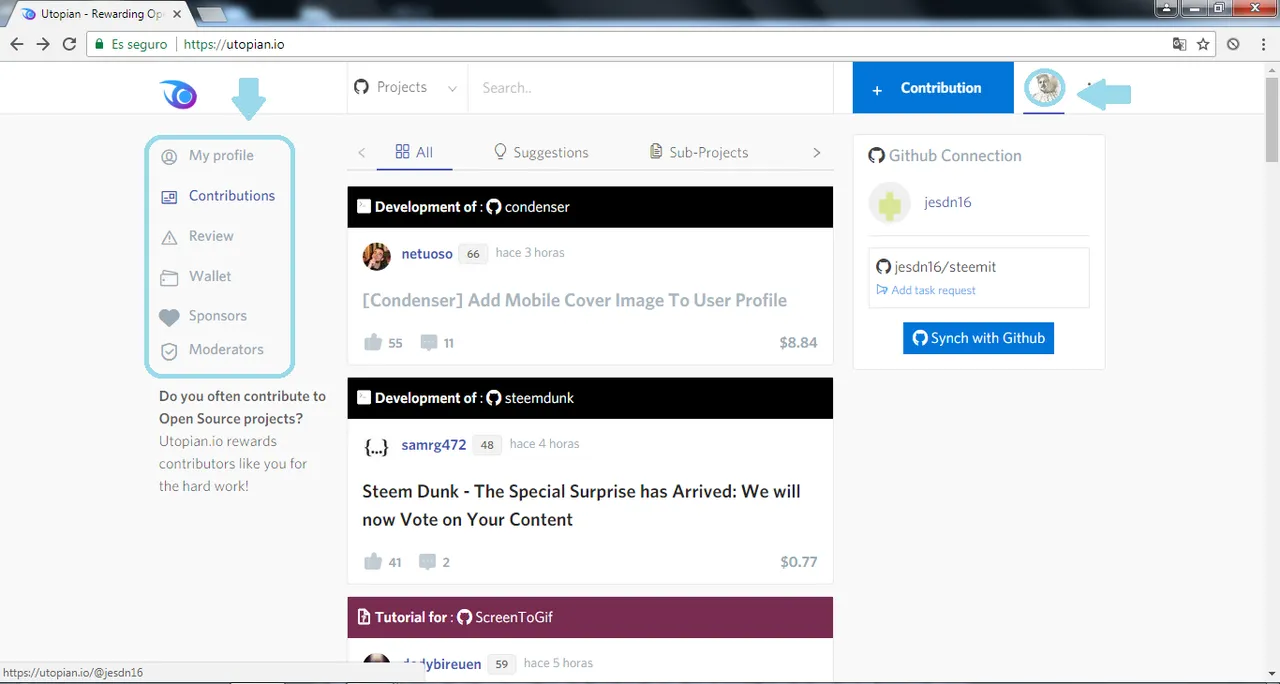Open the ScreenToGif tutorial header
The width and height of the screenshot is (1280, 684).
coord(590,617)
